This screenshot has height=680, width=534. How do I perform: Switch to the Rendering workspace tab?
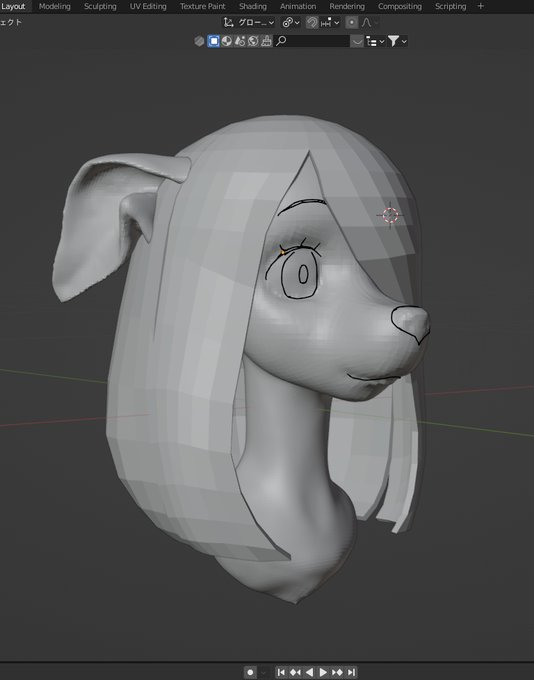click(347, 7)
